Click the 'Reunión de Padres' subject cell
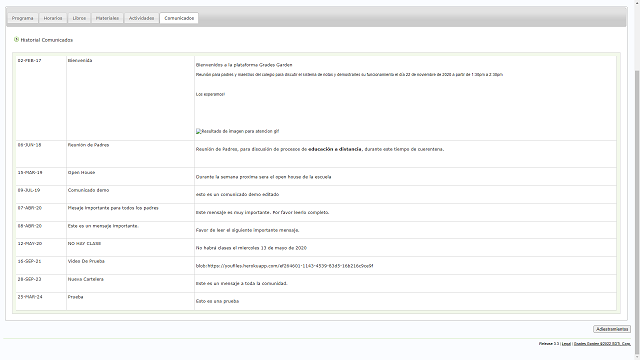The height and width of the screenshot is (360, 640). (x=130, y=154)
